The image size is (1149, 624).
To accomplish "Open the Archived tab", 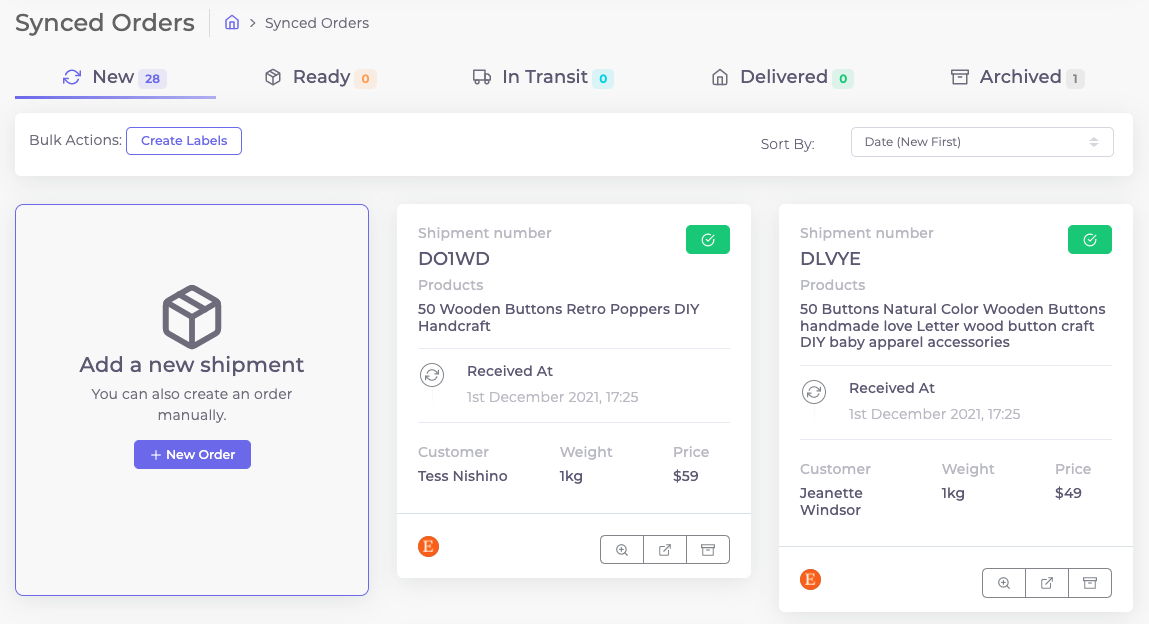I will tap(1017, 78).
